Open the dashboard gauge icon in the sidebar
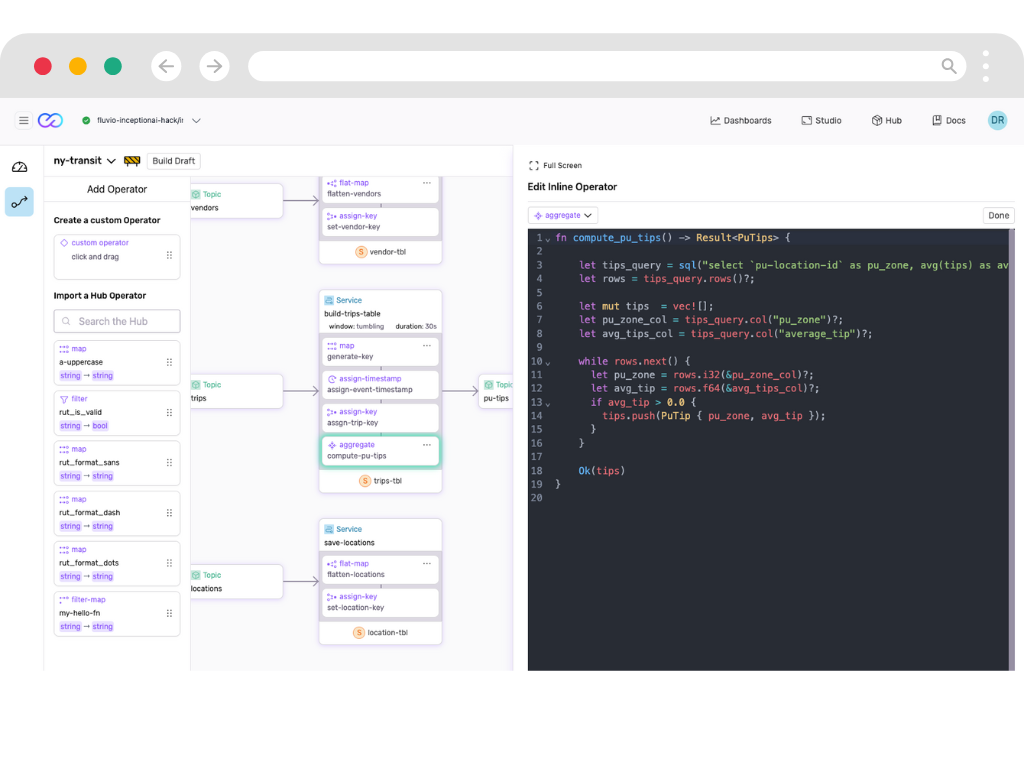This screenshot has width=1024, height=768. pos(19,167)
